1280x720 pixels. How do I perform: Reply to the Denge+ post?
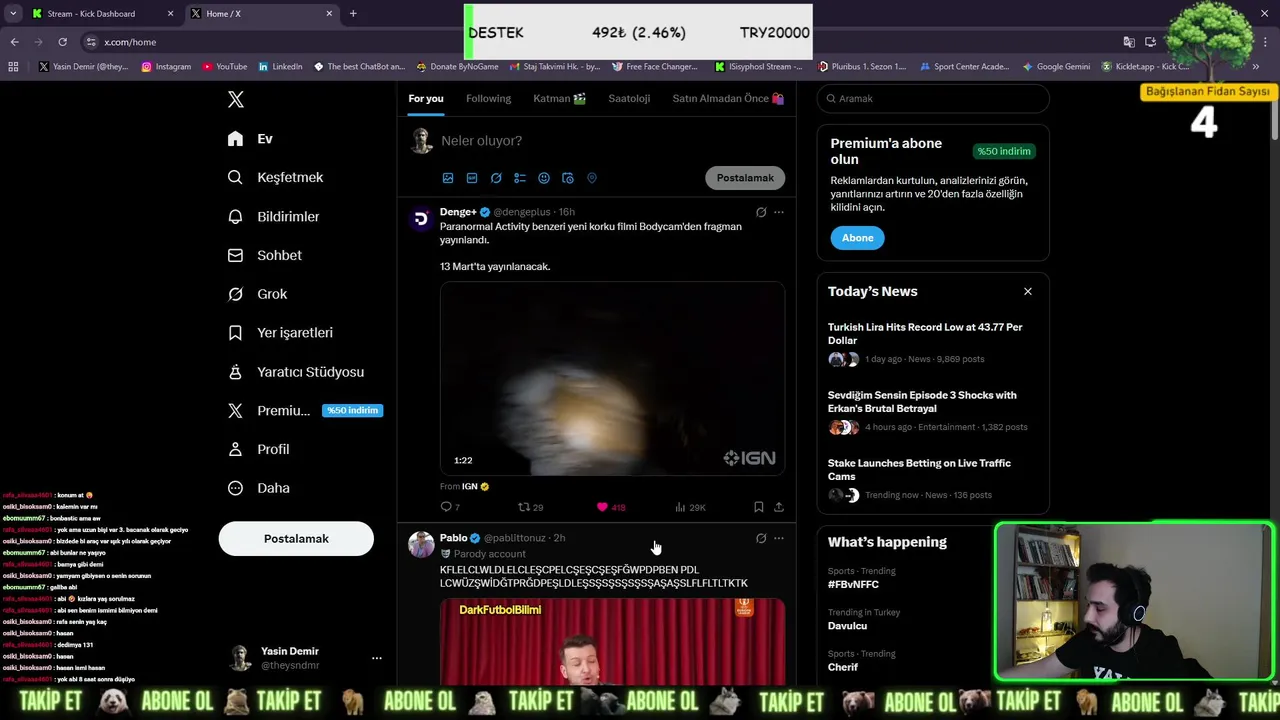coord(450,507)
